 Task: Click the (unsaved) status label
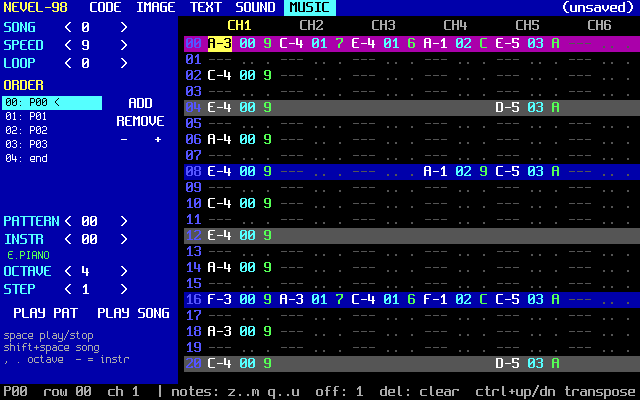(598, 7)
